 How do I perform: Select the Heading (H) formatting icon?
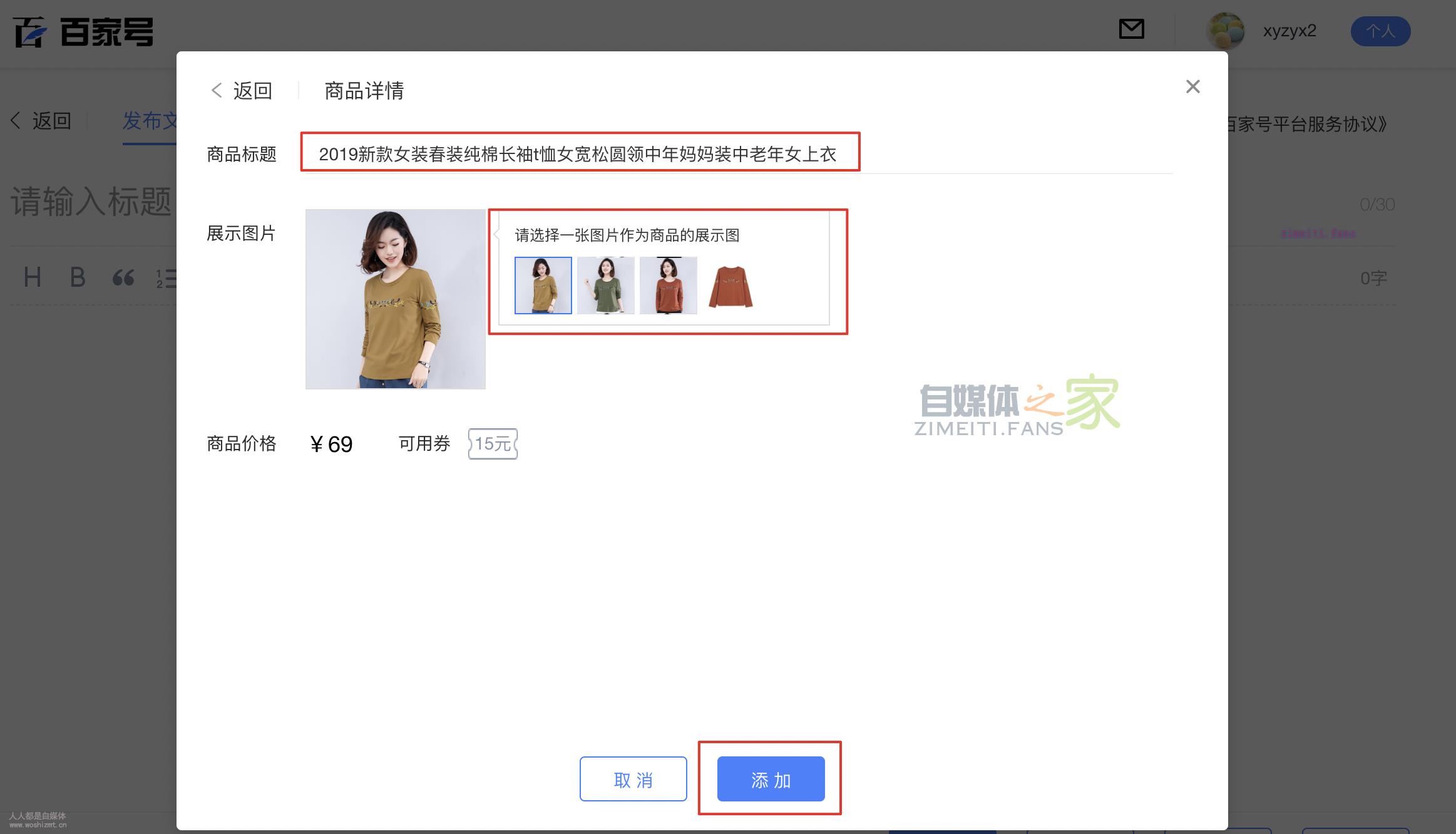coord(34,277)
